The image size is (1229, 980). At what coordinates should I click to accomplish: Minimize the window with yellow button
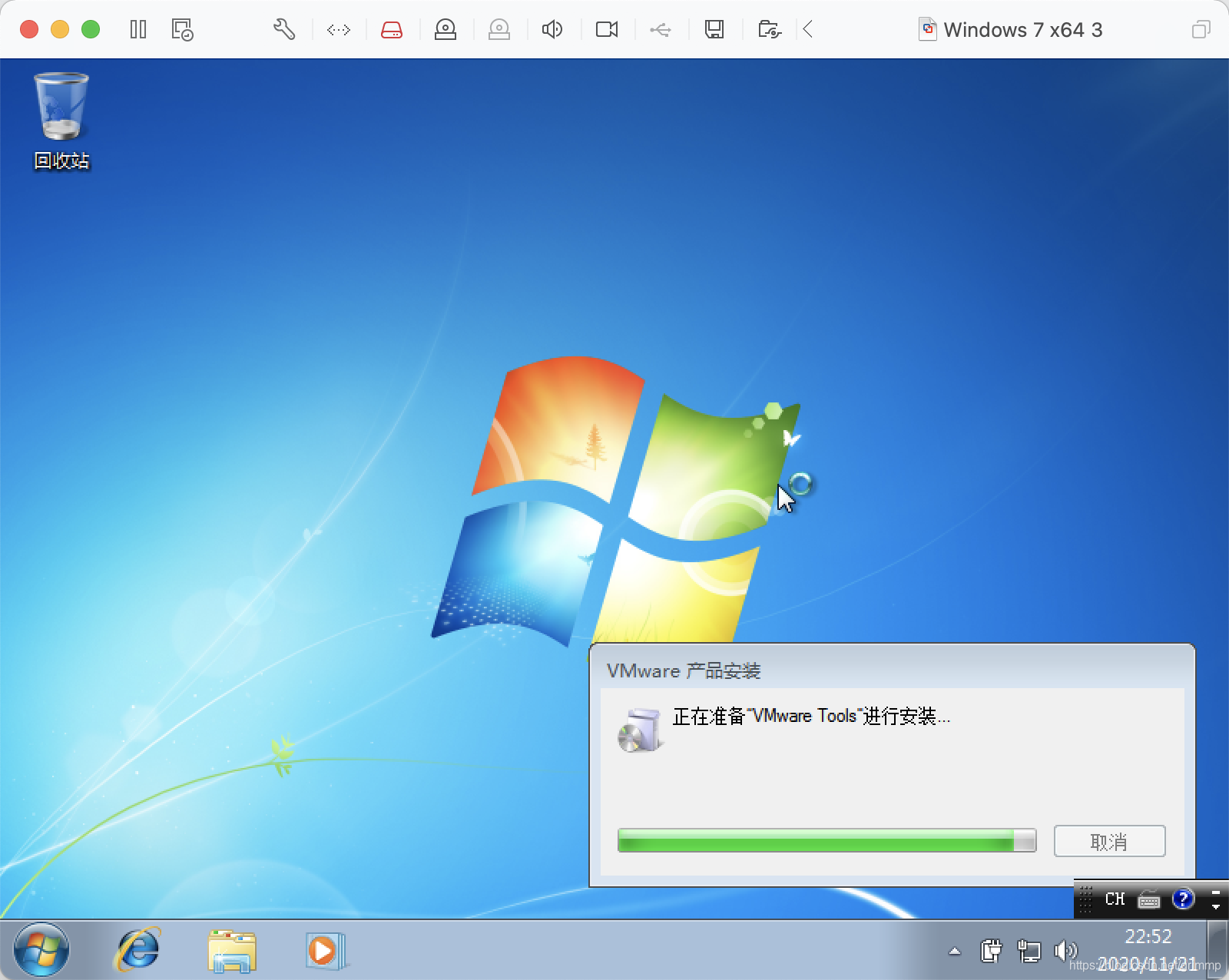click(x=60, y=30)
